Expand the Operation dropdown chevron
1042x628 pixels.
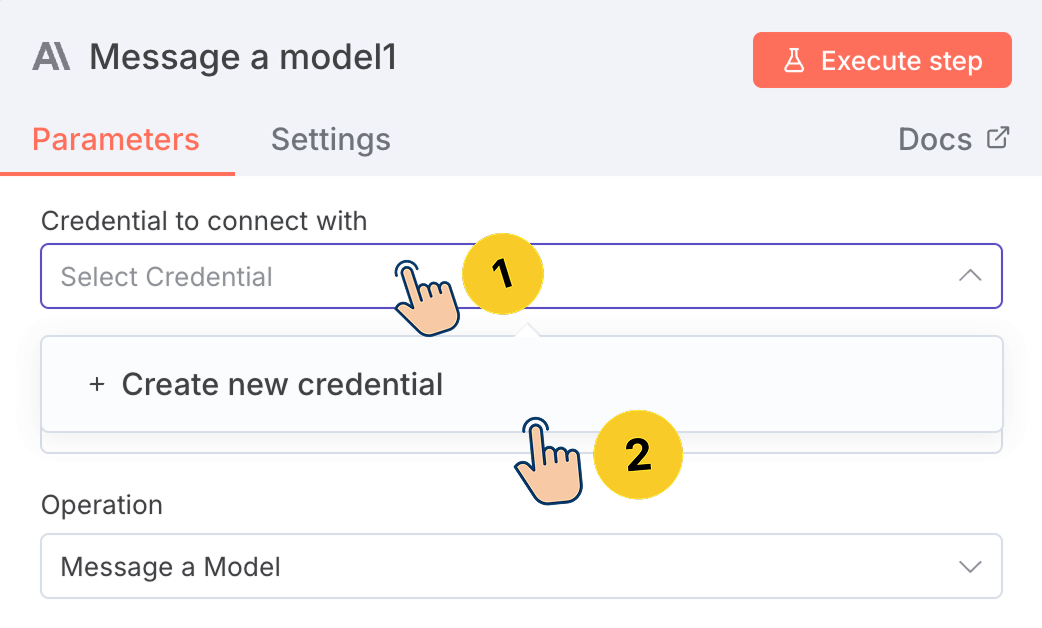pos(969,567)
